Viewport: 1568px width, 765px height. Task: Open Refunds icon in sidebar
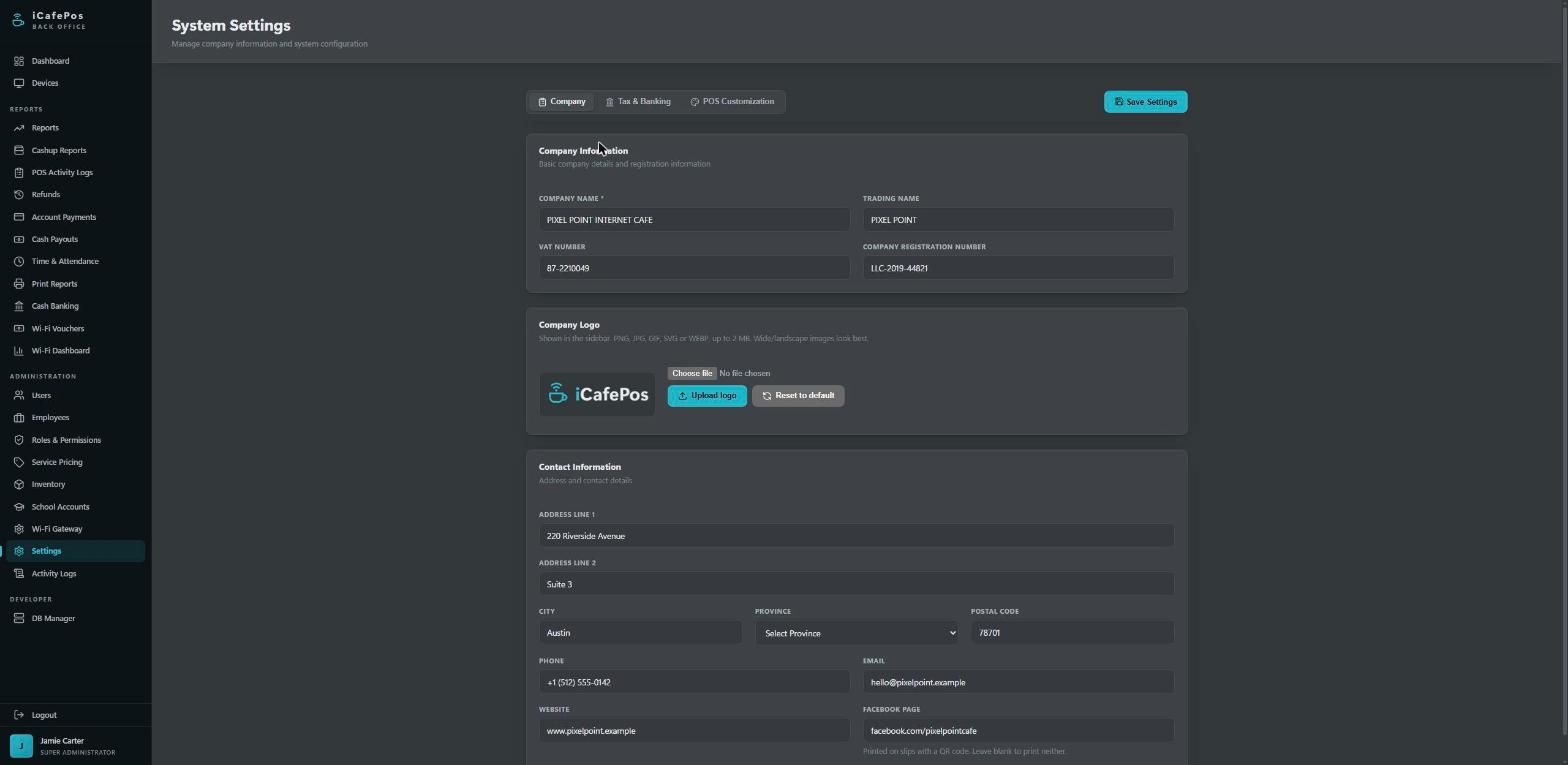click(x=19, y=194)
